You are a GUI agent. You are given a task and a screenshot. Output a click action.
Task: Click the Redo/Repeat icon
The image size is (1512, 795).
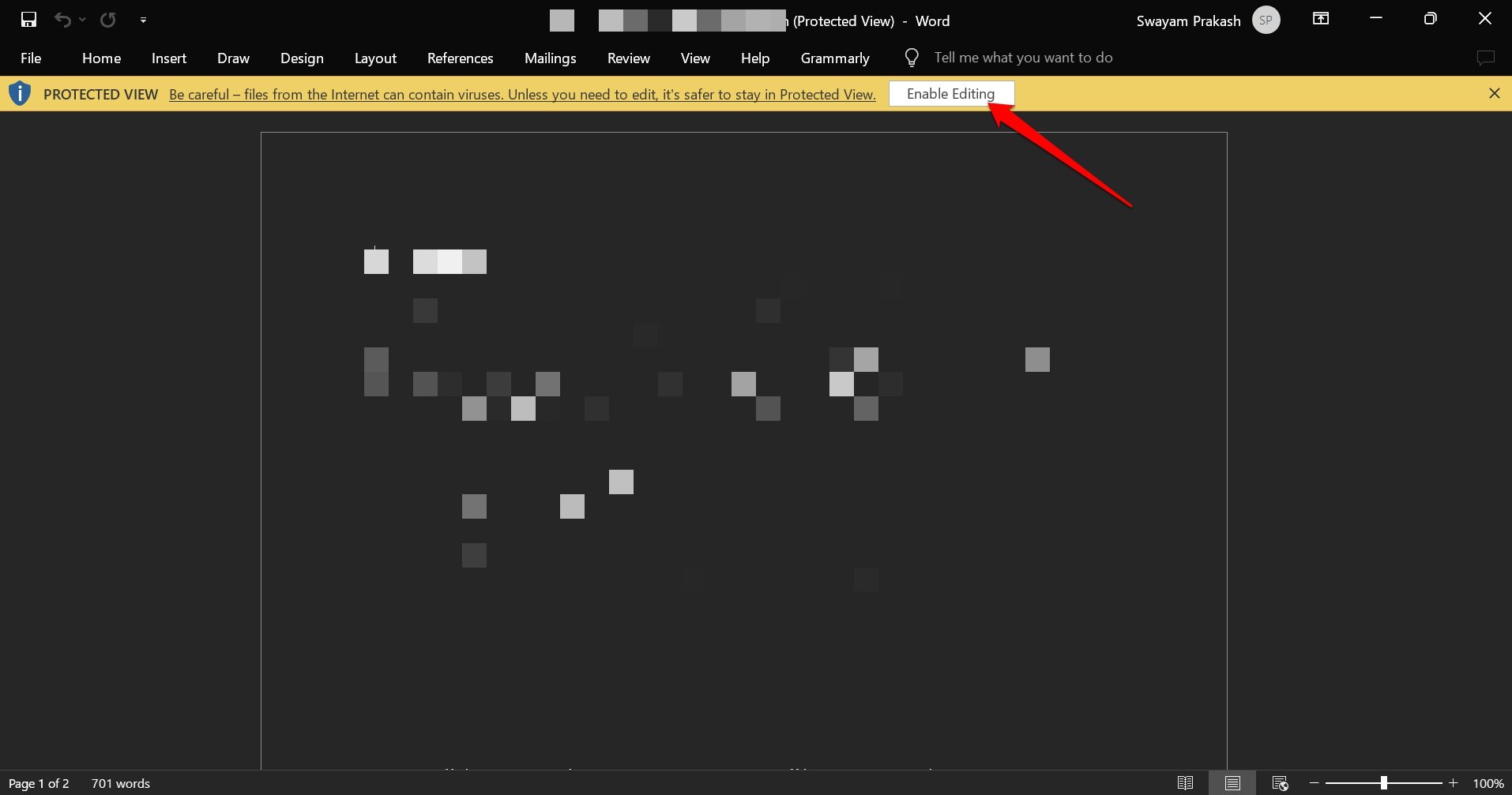point(108,20)
